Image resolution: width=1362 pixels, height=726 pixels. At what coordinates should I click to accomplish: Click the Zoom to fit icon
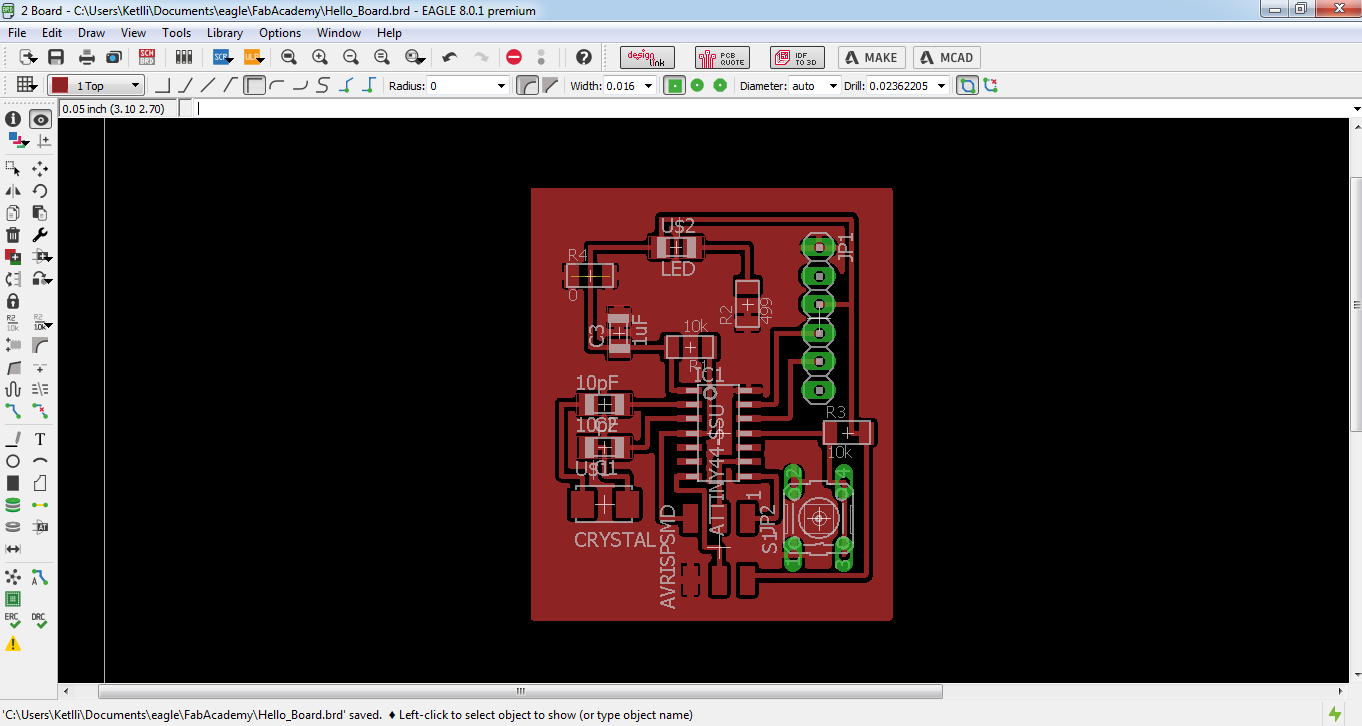(x=289, y=57)
